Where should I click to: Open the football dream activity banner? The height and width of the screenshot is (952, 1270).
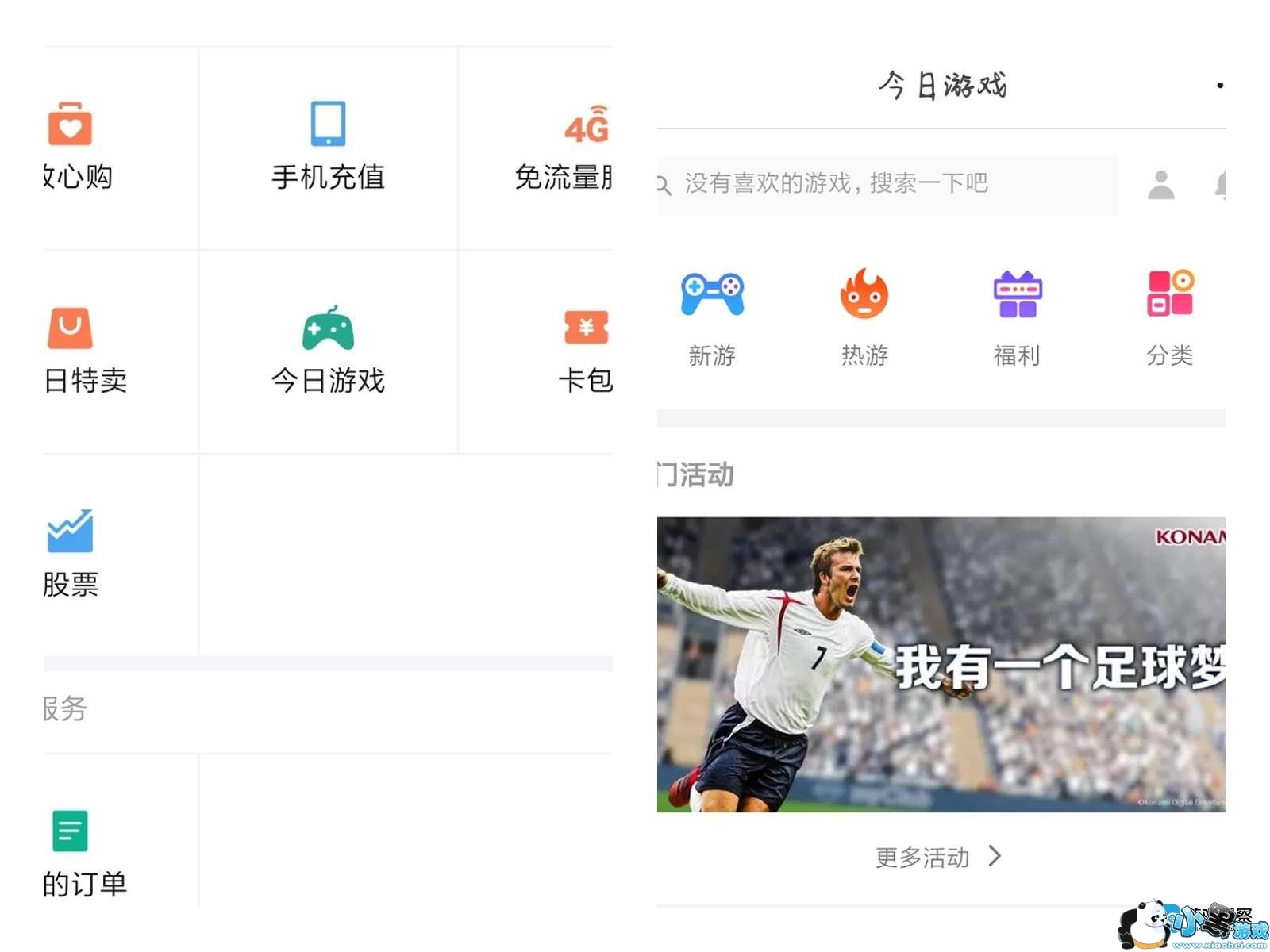click(941, 665)
